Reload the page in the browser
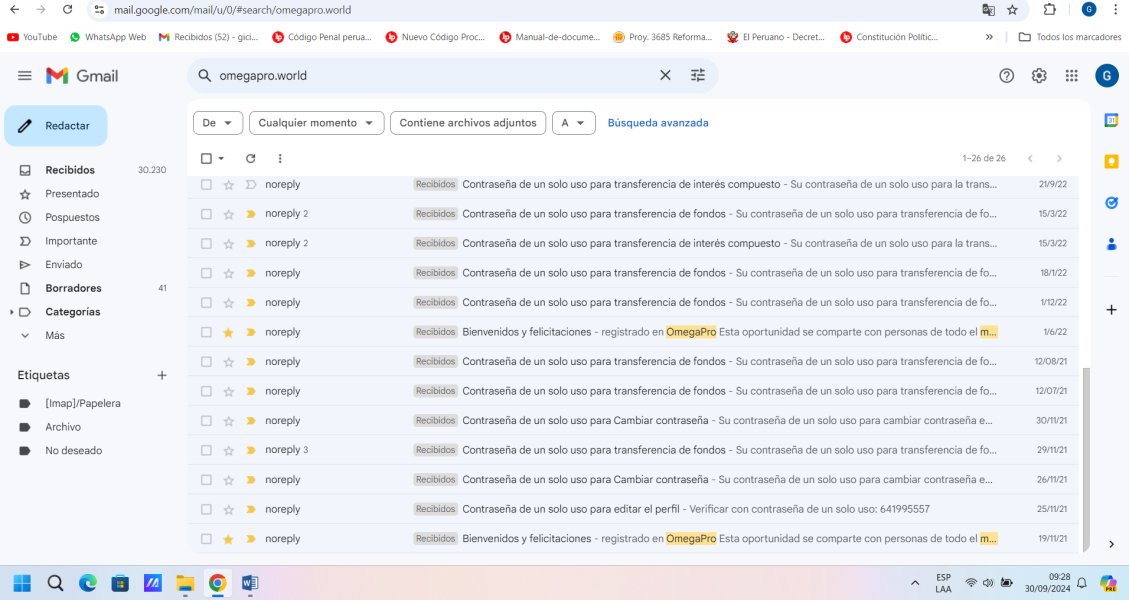This screenshot has height=600, width=1129. tap(68, 10)
